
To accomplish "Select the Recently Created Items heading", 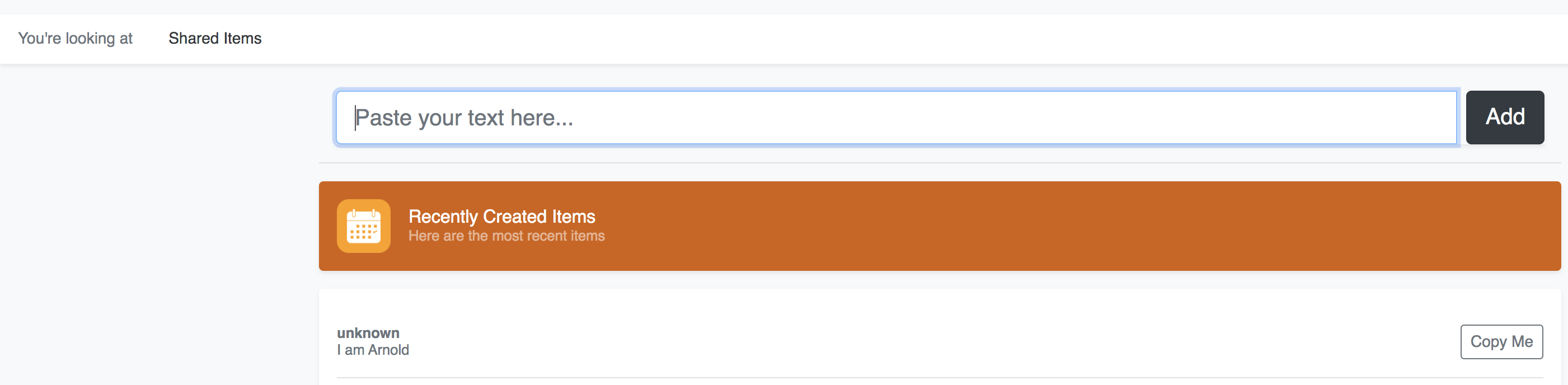I will coord(501,217).
